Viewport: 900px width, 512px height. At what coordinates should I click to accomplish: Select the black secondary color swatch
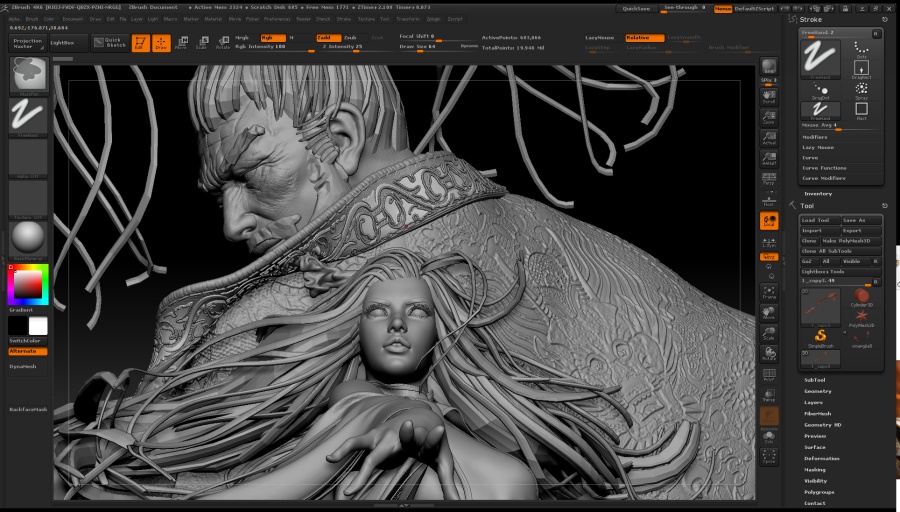17,325
